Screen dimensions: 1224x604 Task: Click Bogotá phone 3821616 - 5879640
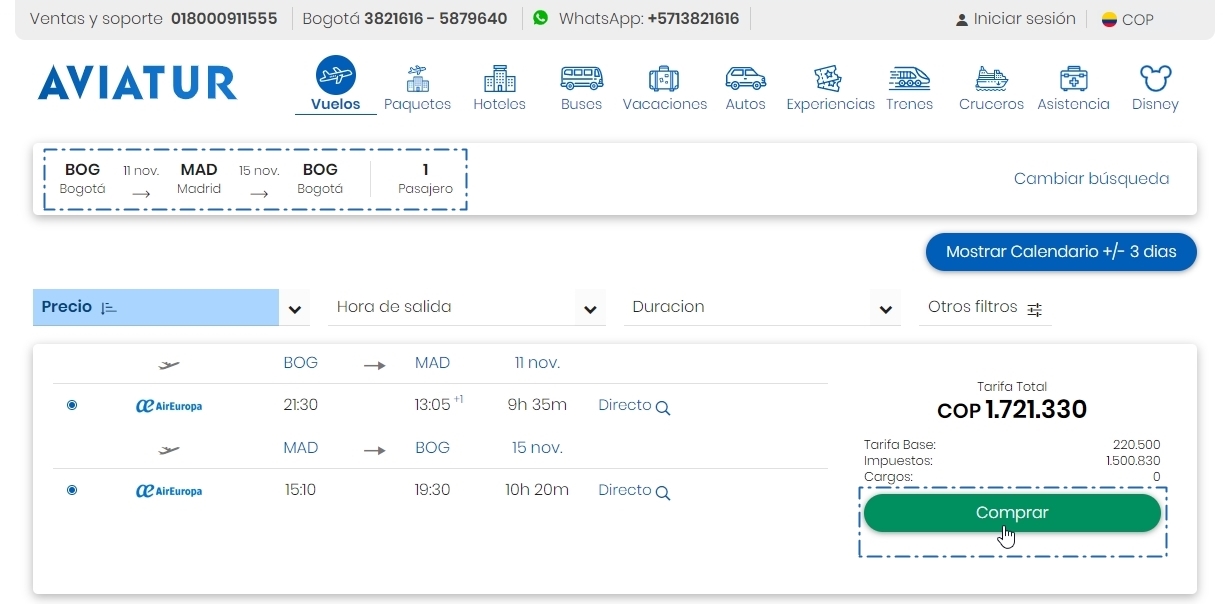click(x=435, y=19)
